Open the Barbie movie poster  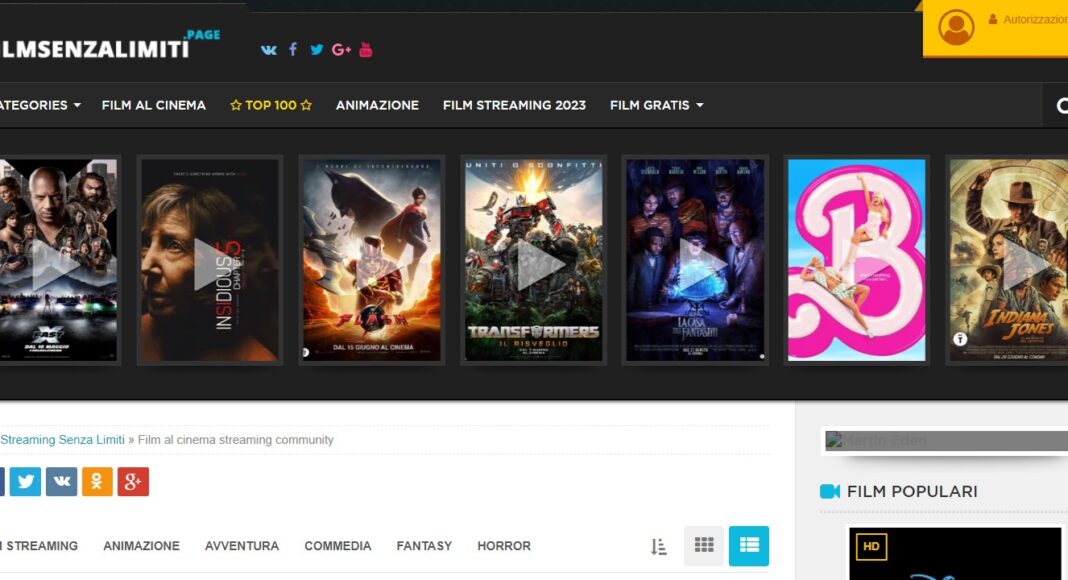[x=857, y=260]
